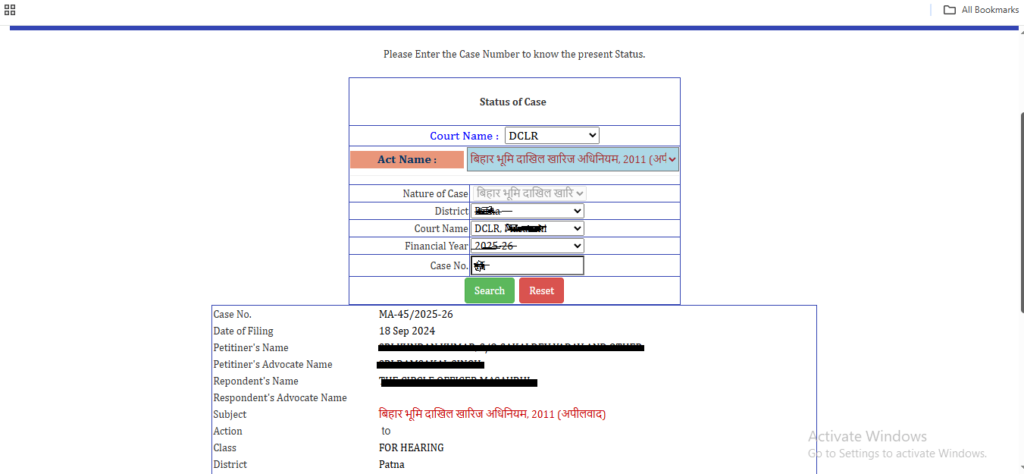Click the filing date 18 Sep 2024

pos(407,331)
